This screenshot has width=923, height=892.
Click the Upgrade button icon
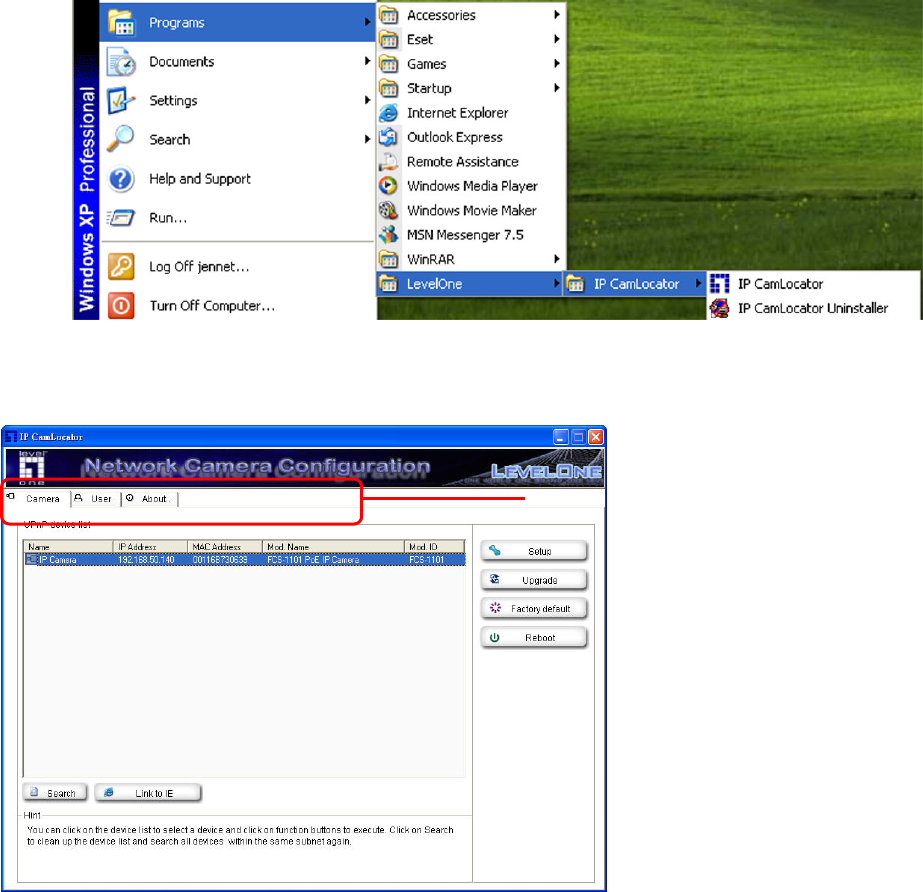pos(494,579)
